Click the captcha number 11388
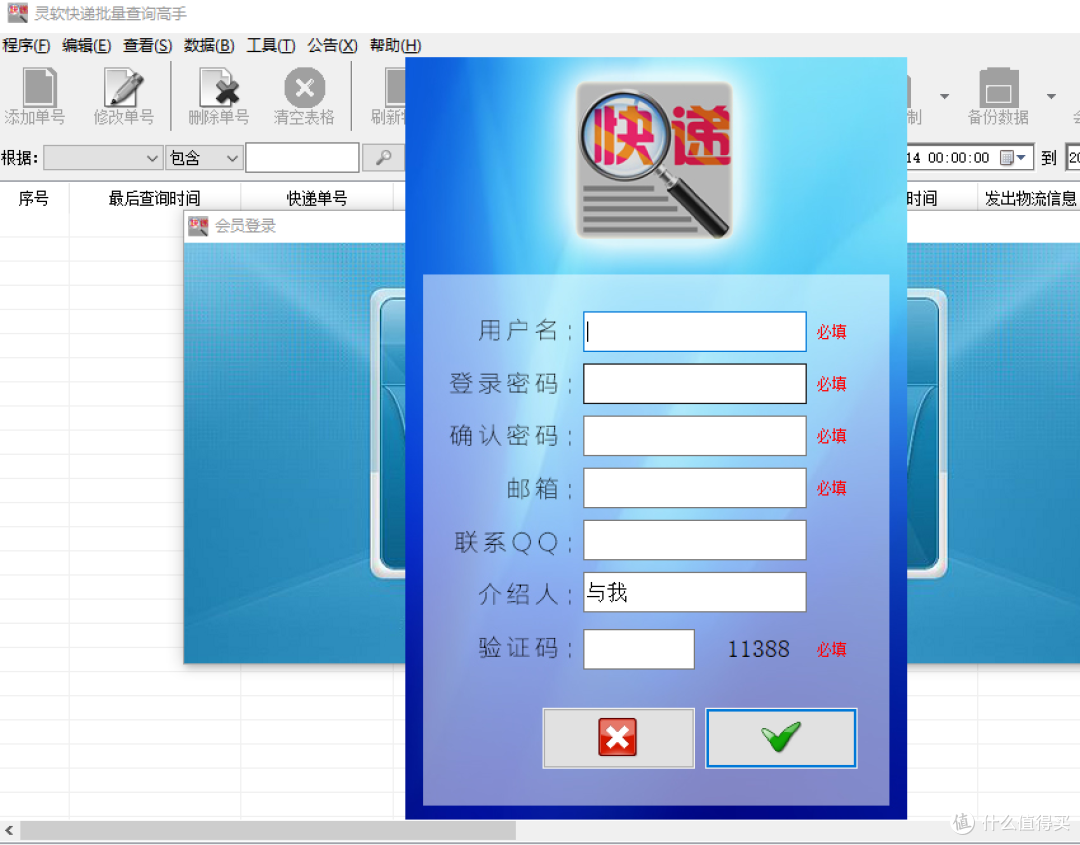1080x845 pixels. point(758,649)
